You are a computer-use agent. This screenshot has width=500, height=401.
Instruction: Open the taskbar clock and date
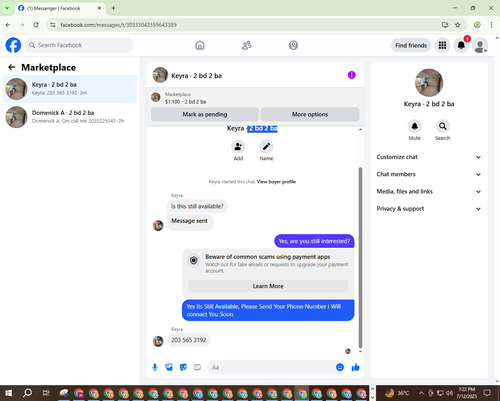tap(466, 393)
